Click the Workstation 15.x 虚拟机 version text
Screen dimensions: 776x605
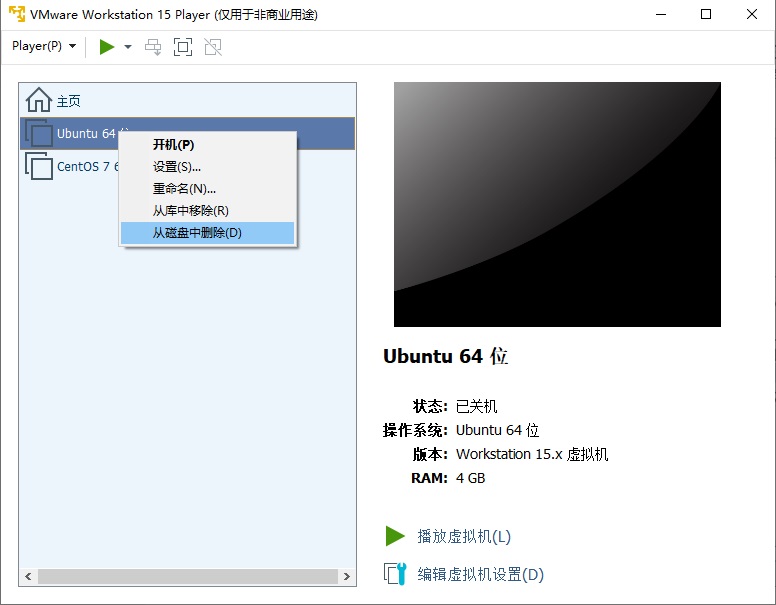tap(532, 454)
